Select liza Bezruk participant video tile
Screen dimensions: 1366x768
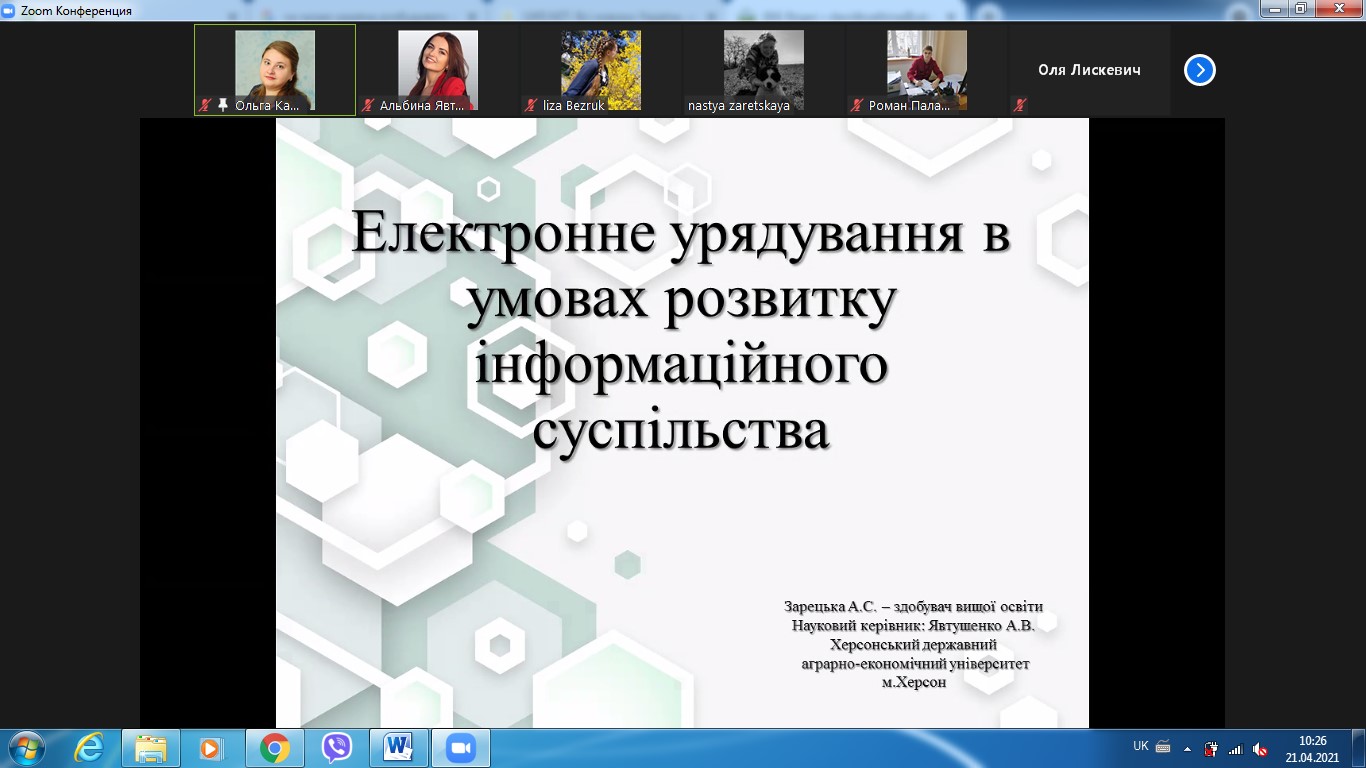click(601, 70)
